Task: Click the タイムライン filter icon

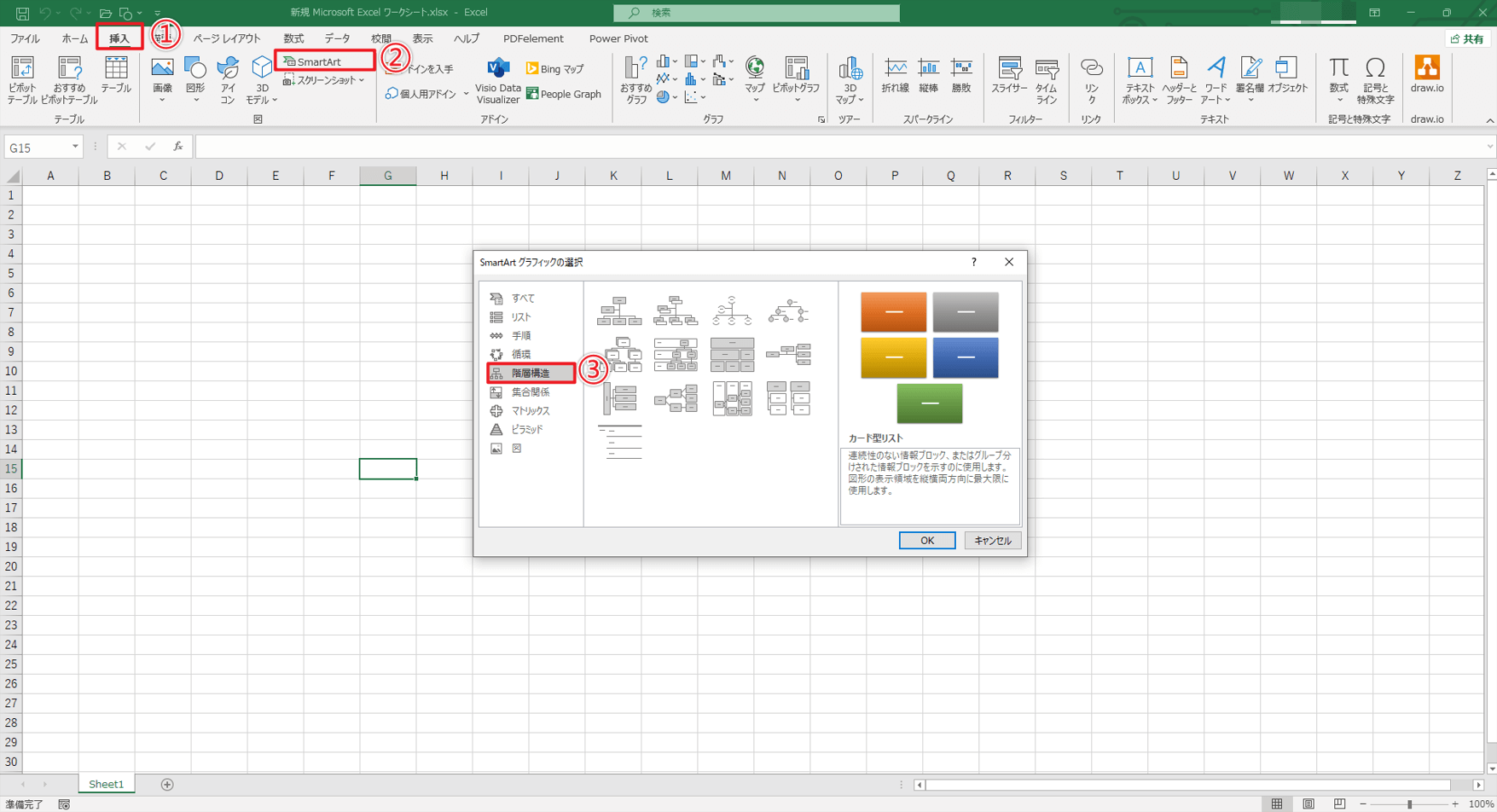Action: 1047,80
